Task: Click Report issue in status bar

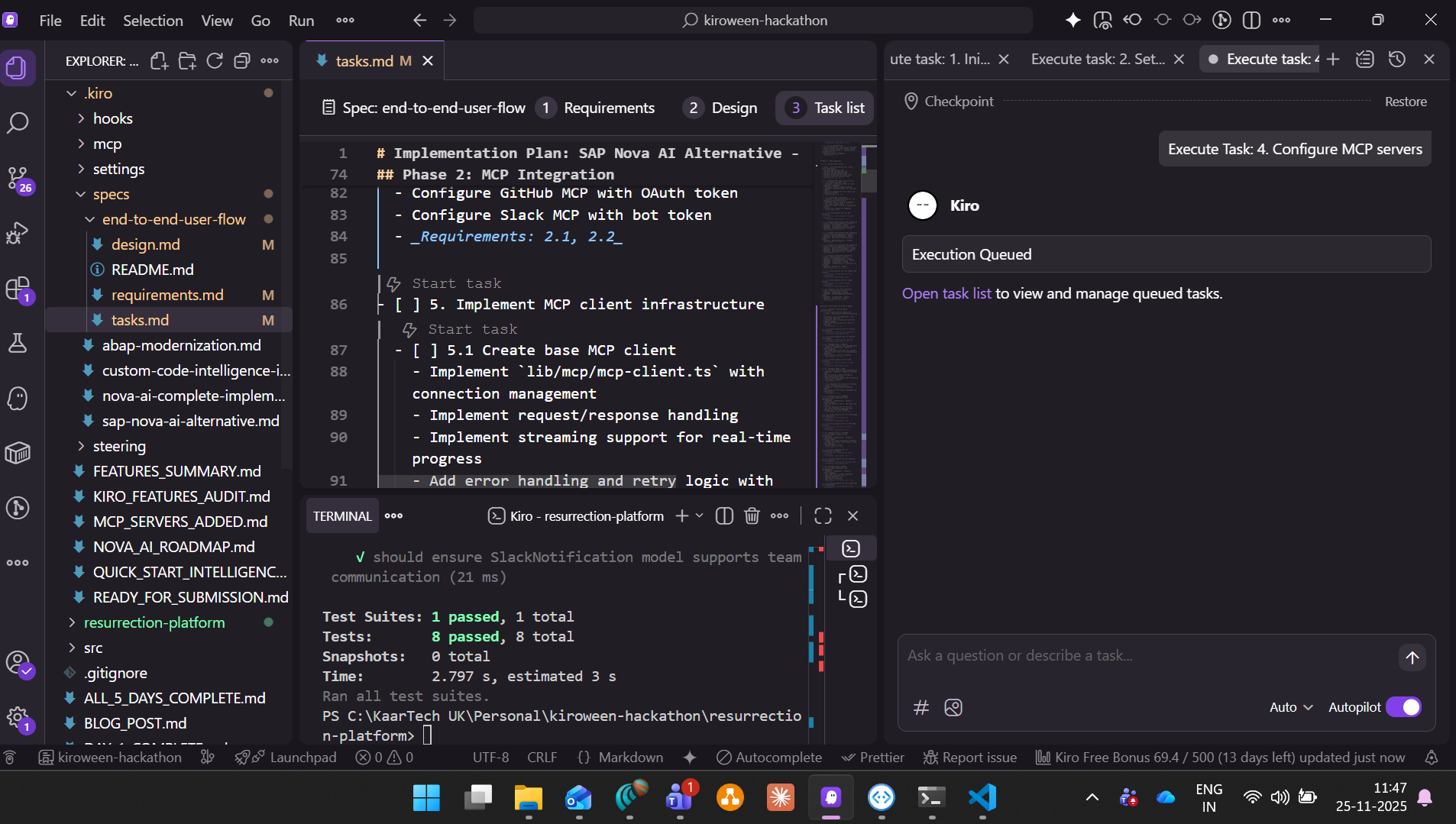Action: click(x=970, y=758)
